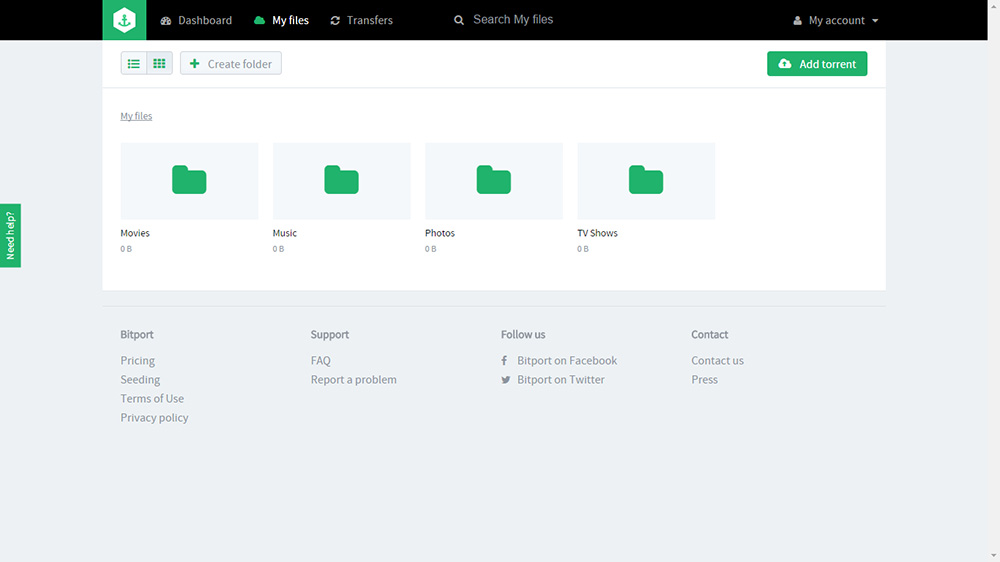1000x562 pixels.
Task: Focus the Search My files field
Action: (x=513, y=20)
